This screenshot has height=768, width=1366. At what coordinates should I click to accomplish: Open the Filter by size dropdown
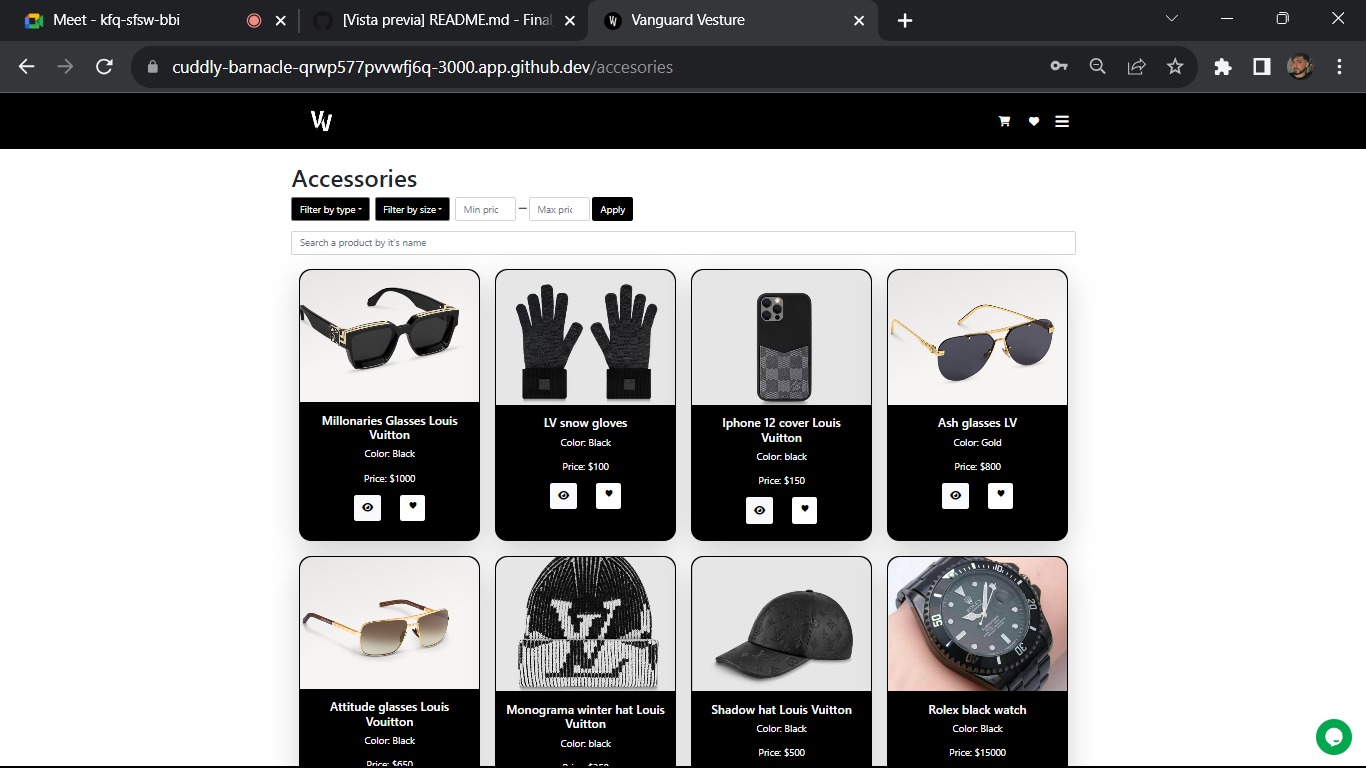pos(412,209)
